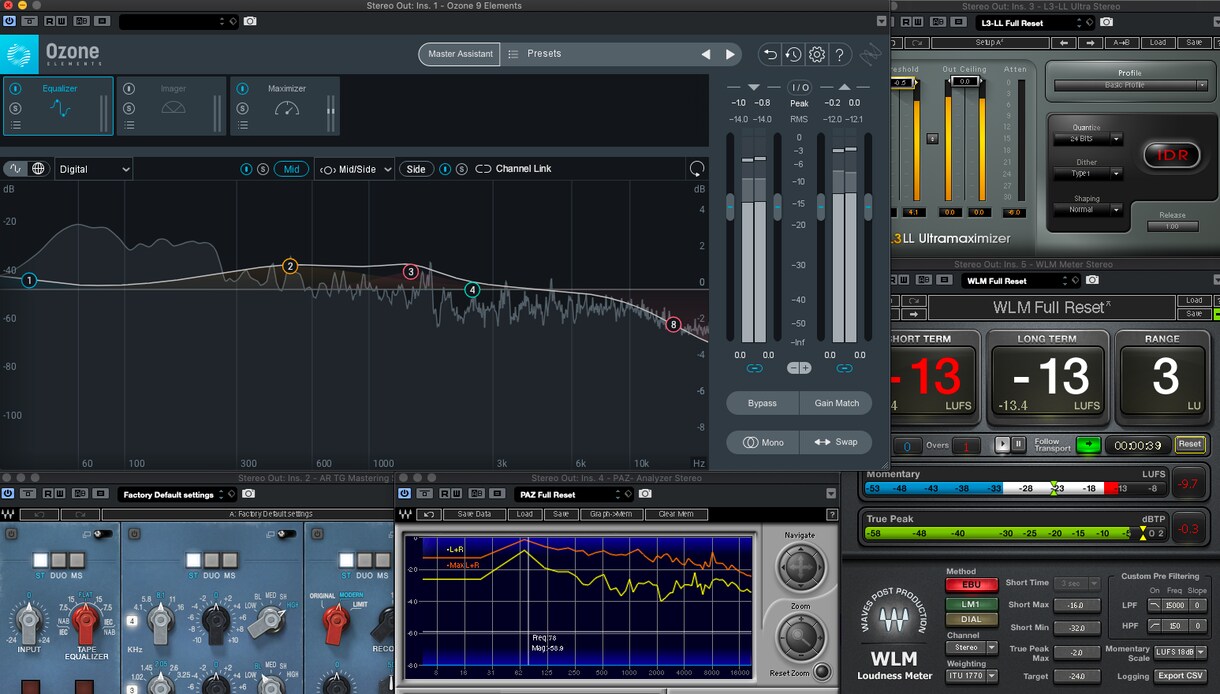This screenshot has width=1220, height=694.
Task: Go to previous Ozone preset arrow
Action: point(706,54)
